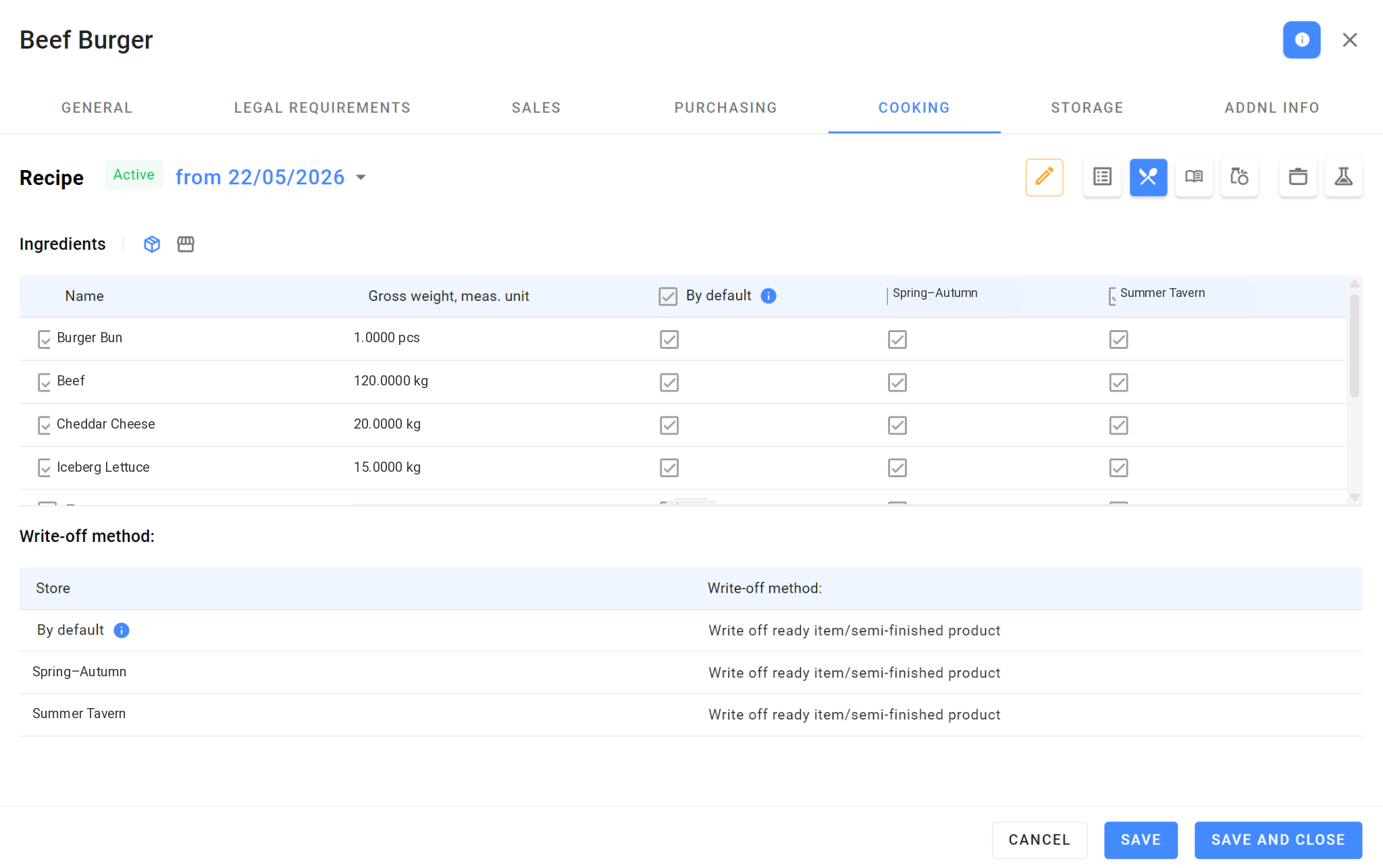The width and height of the screenshot is (1383, 868).
Task: Click Summer Tavern store row name
Action: [79, 714]
